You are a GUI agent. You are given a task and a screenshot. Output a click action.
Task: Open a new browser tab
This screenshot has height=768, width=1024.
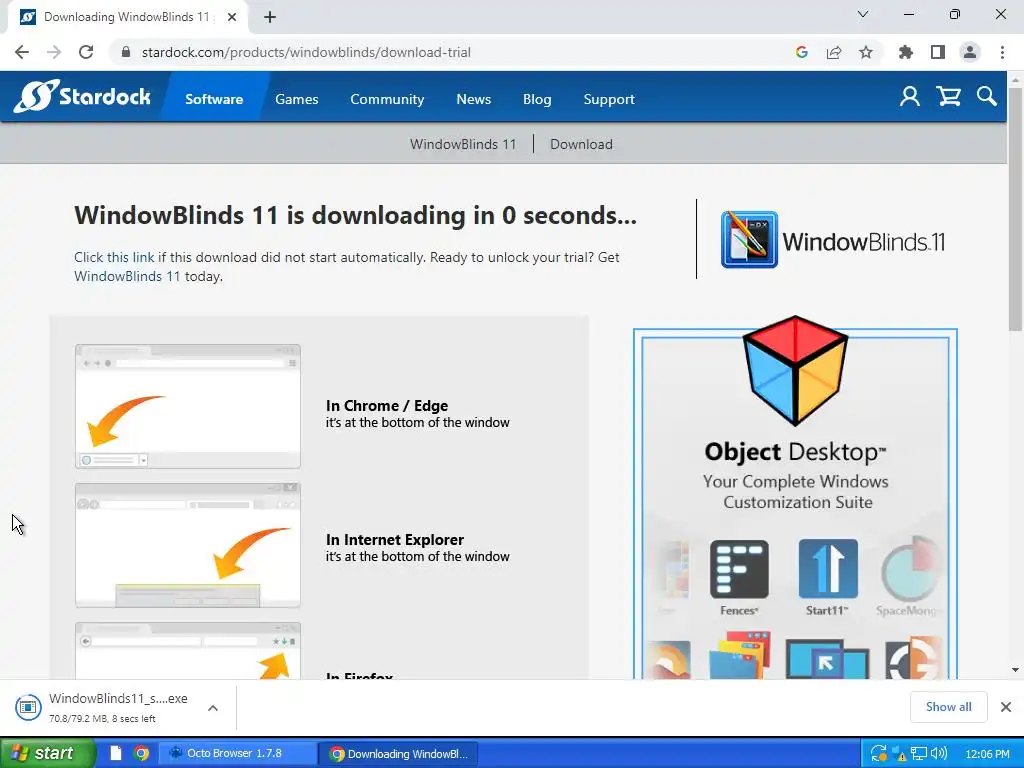(270, 17)
